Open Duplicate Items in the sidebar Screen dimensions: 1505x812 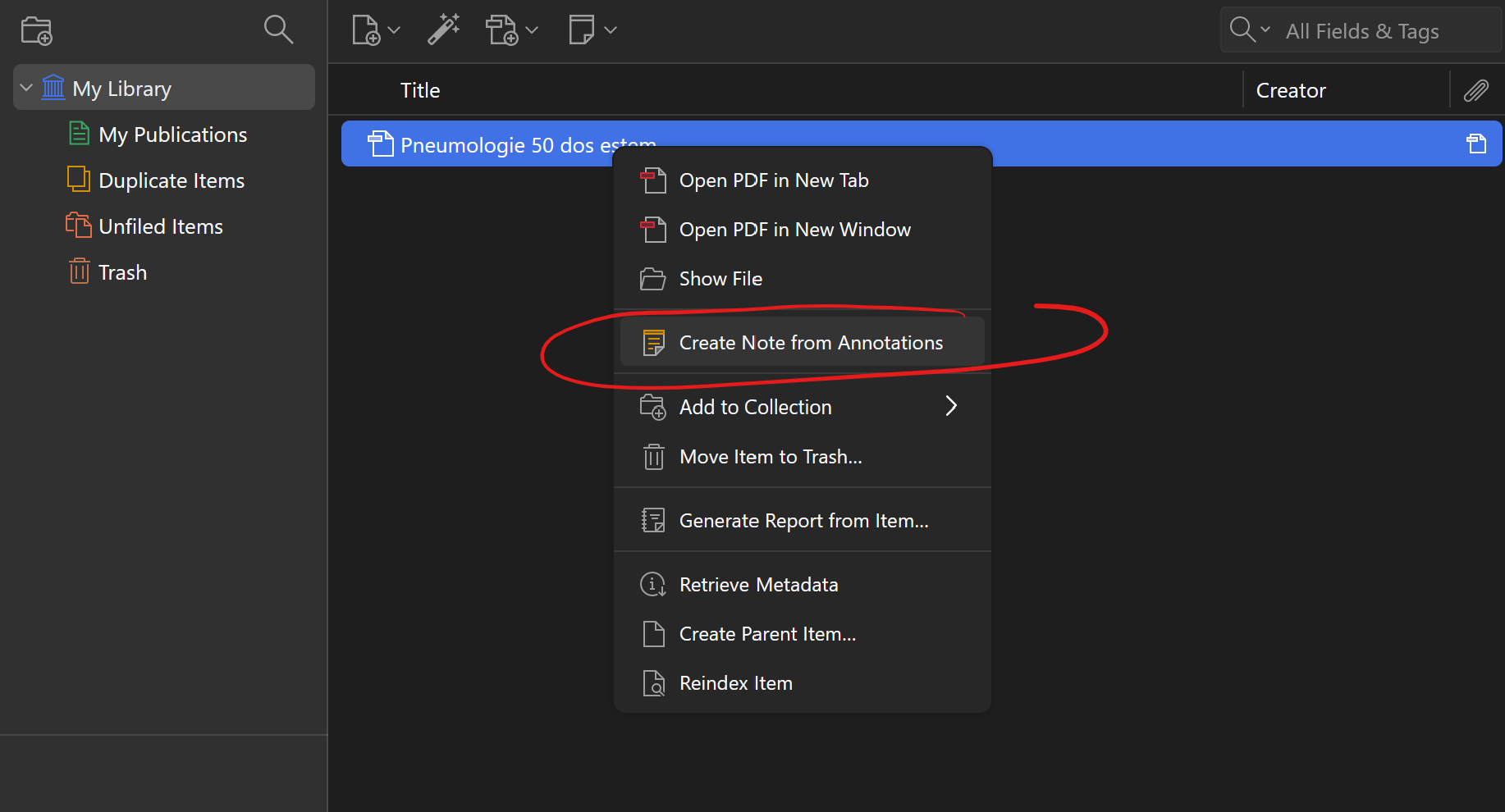click(x=172, y=180)
